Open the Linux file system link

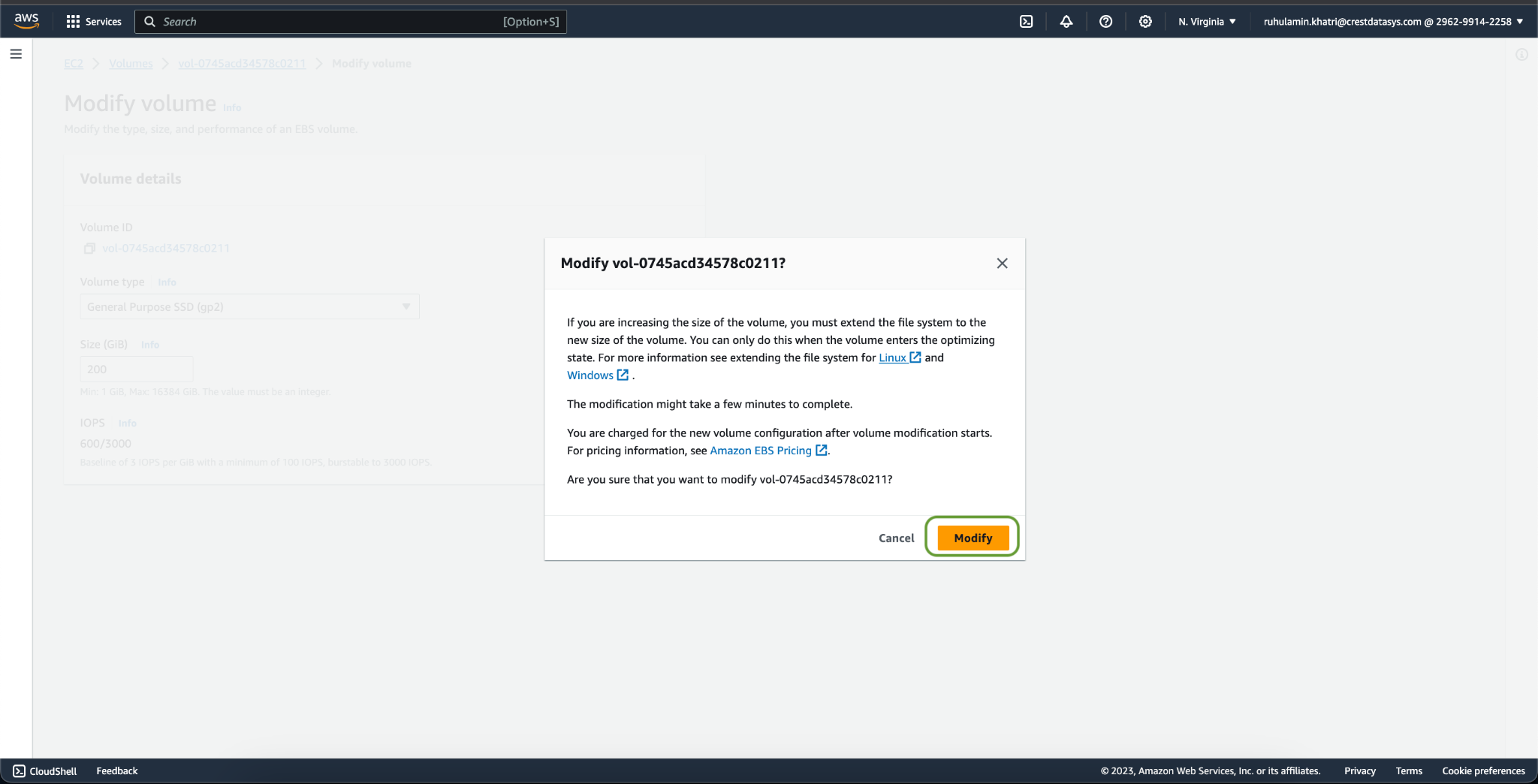point(900,357)
